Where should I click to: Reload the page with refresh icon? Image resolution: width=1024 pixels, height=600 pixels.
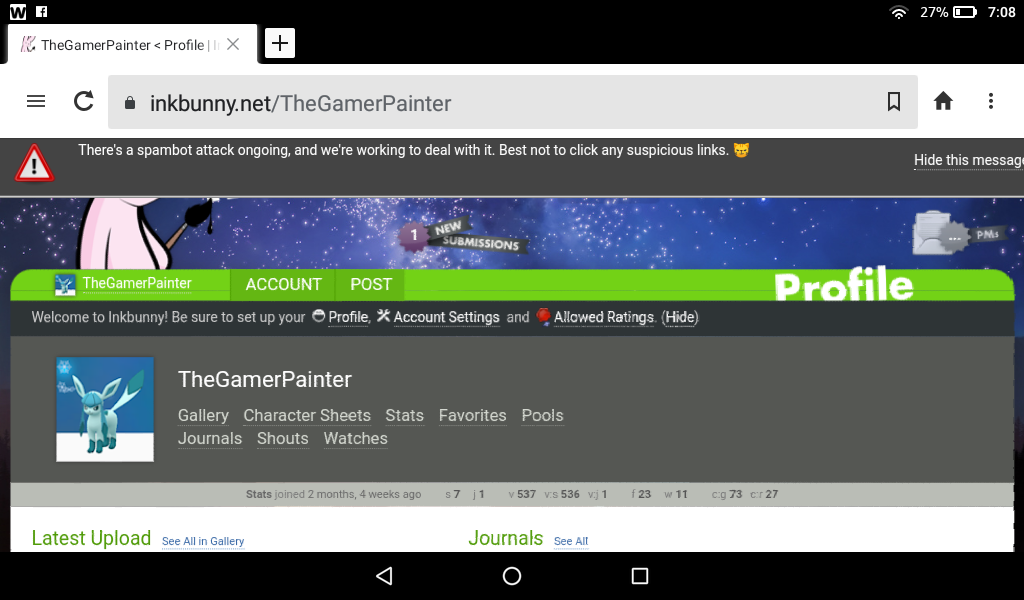(x=84, y=101)
